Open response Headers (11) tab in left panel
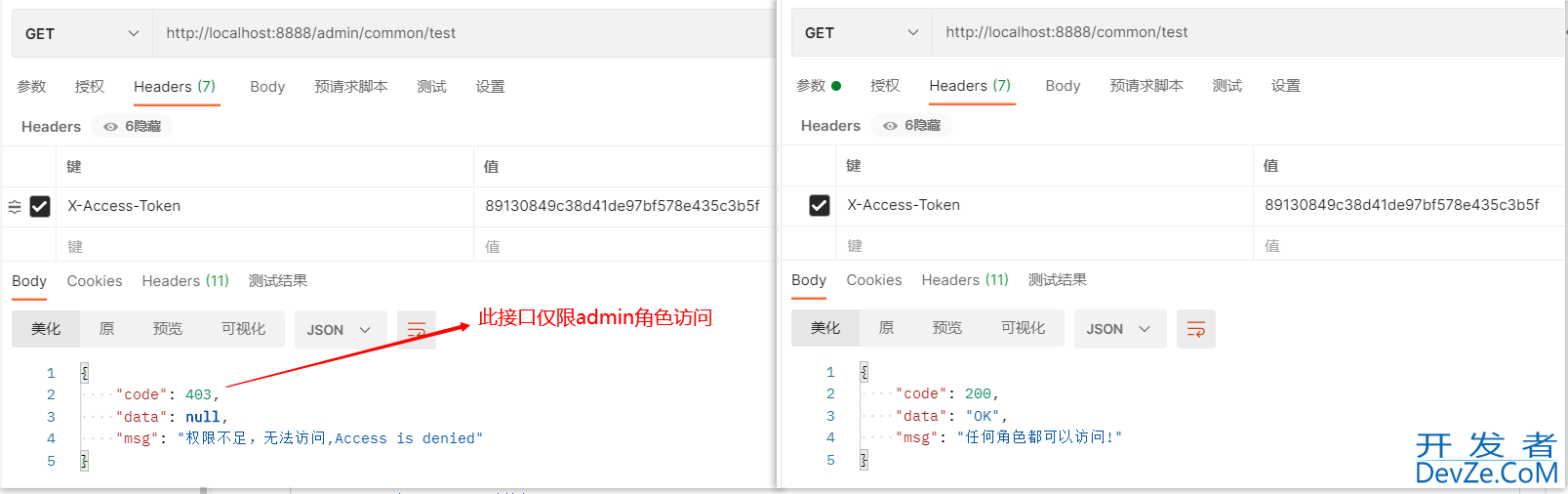1568x494 pixels. [185, 280]
